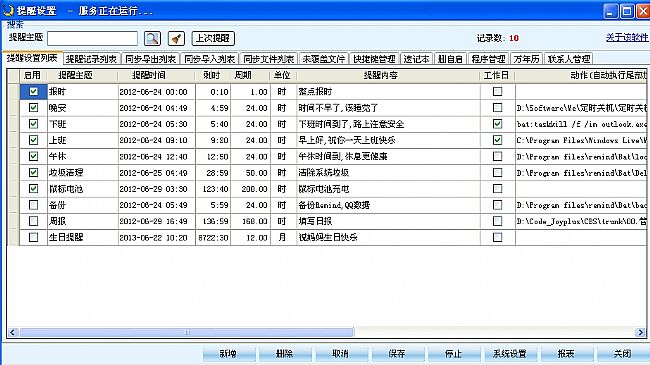Click the 2012-06-24 12:40 time cell
650x365 pixels.
click(157, 156)
